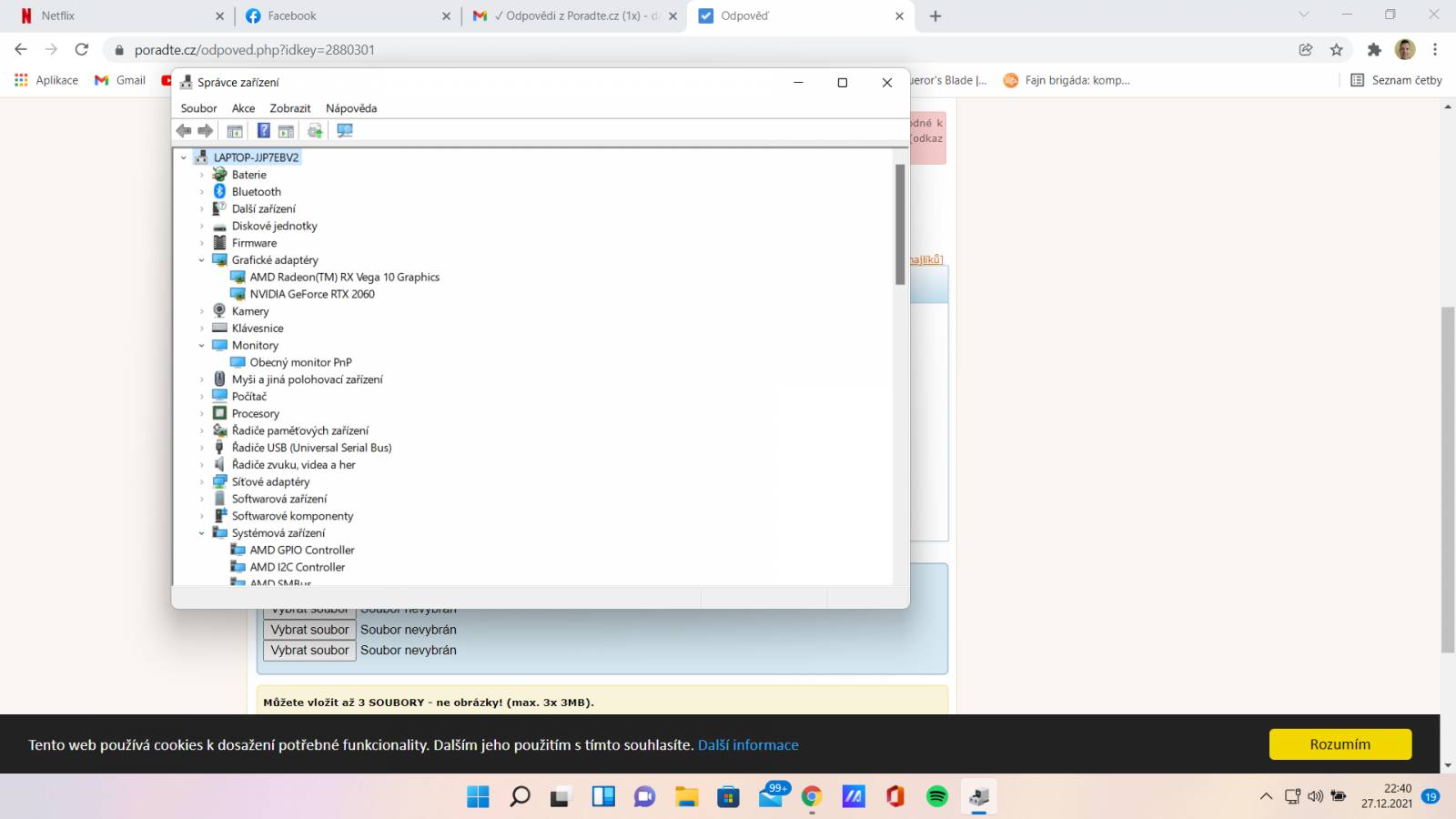Click the Softwarová zařízení icon
Image resolution: width=1456 pixels, height=819 pixels.
(x=219, y=499)
